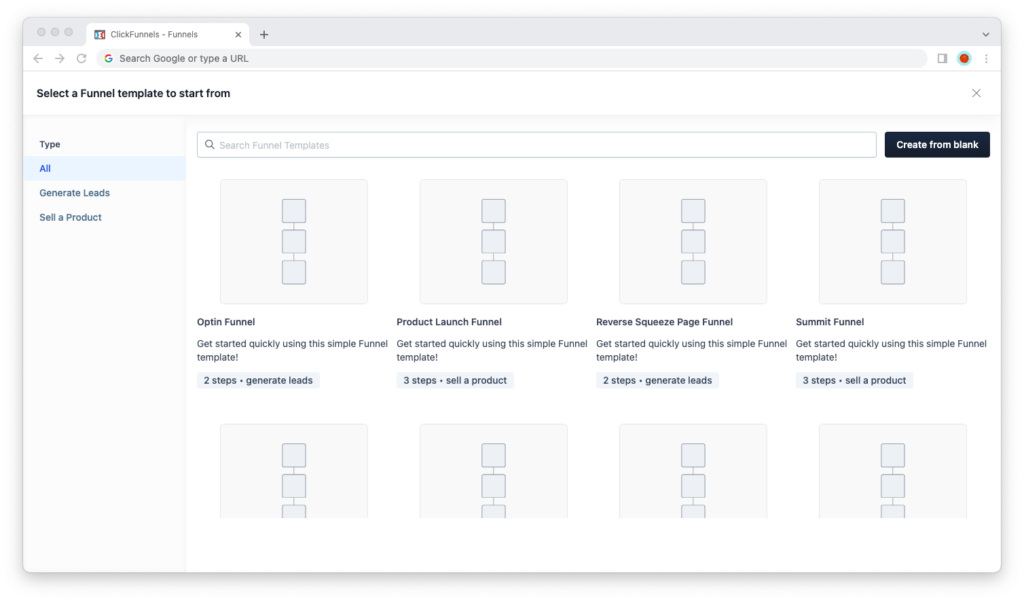Close the funnel template dialog
This screenshot has height=601, width=1024.
976,93
